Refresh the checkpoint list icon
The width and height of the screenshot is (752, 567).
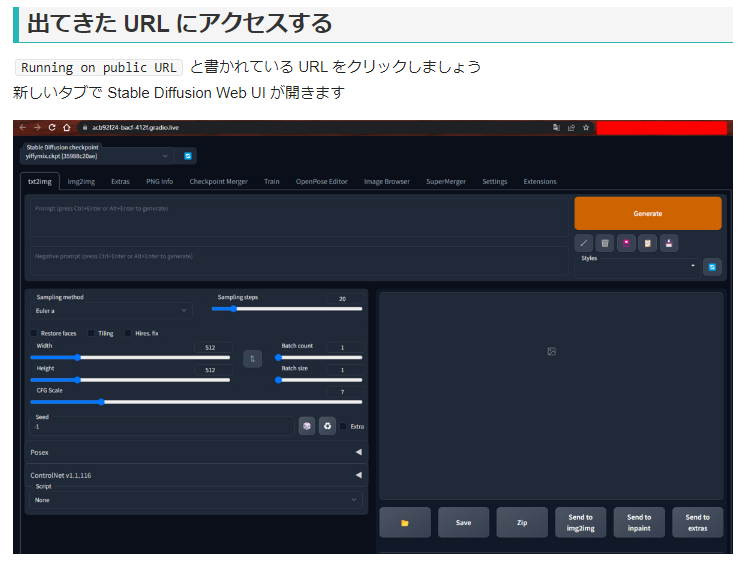click(188, 156)
